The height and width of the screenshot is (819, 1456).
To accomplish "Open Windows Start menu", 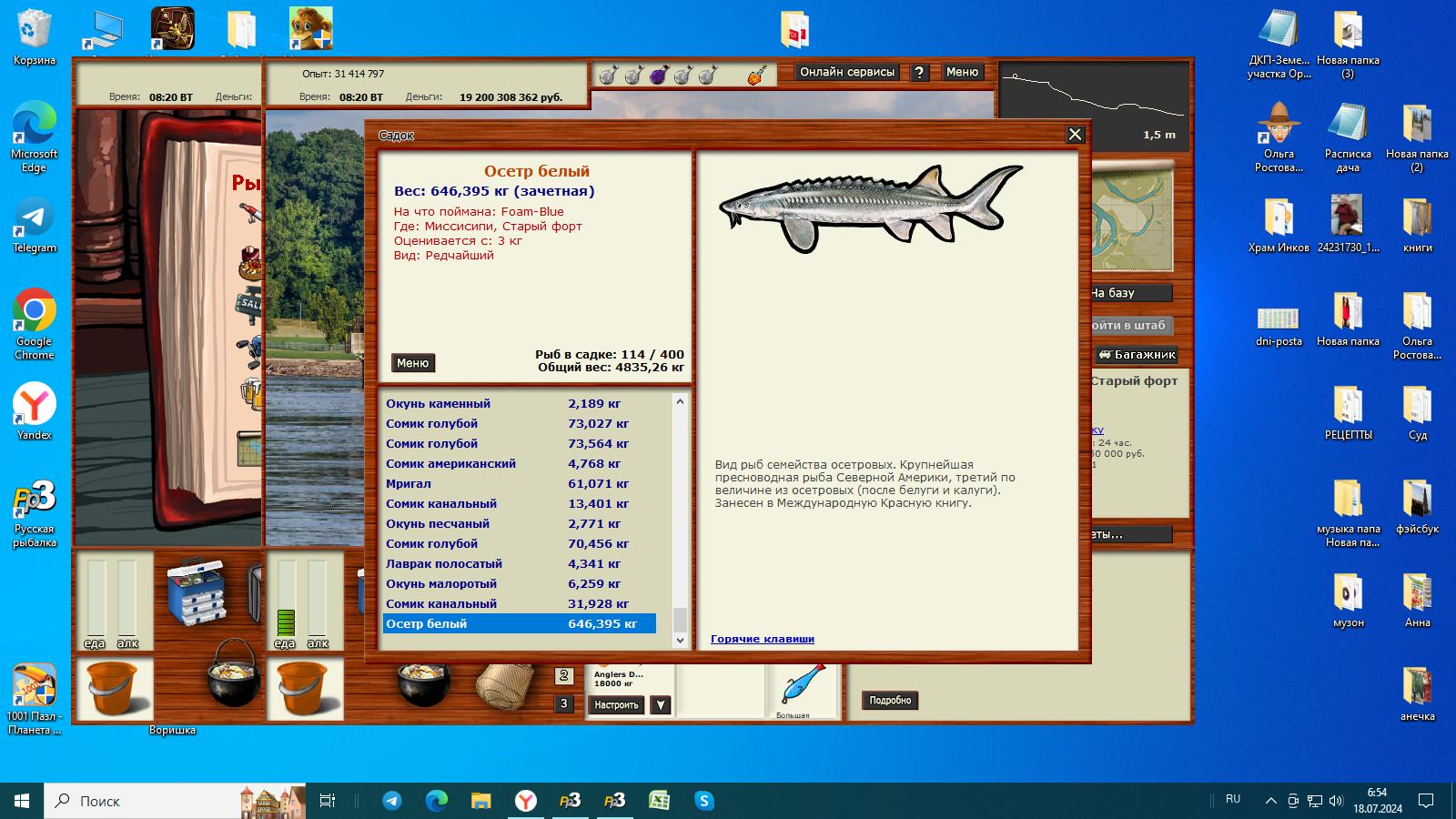I will pyautogui.click(x=22, y=801).
